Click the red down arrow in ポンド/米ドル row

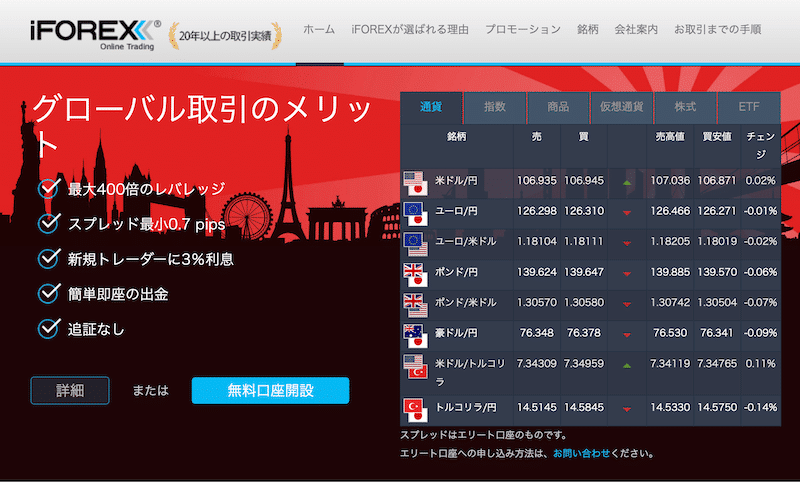[627, 304]
